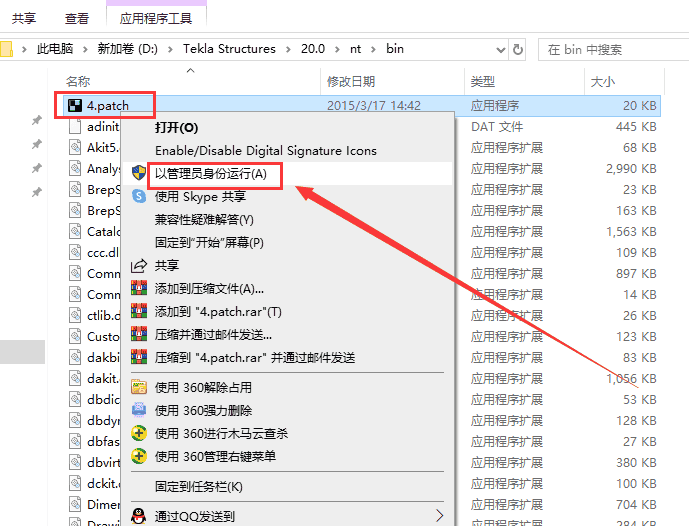
Task: Click WinRAR icon beside 压缩到 "4.patch.rar" 并通过邮件发送
Action: [x=139, y=357]
